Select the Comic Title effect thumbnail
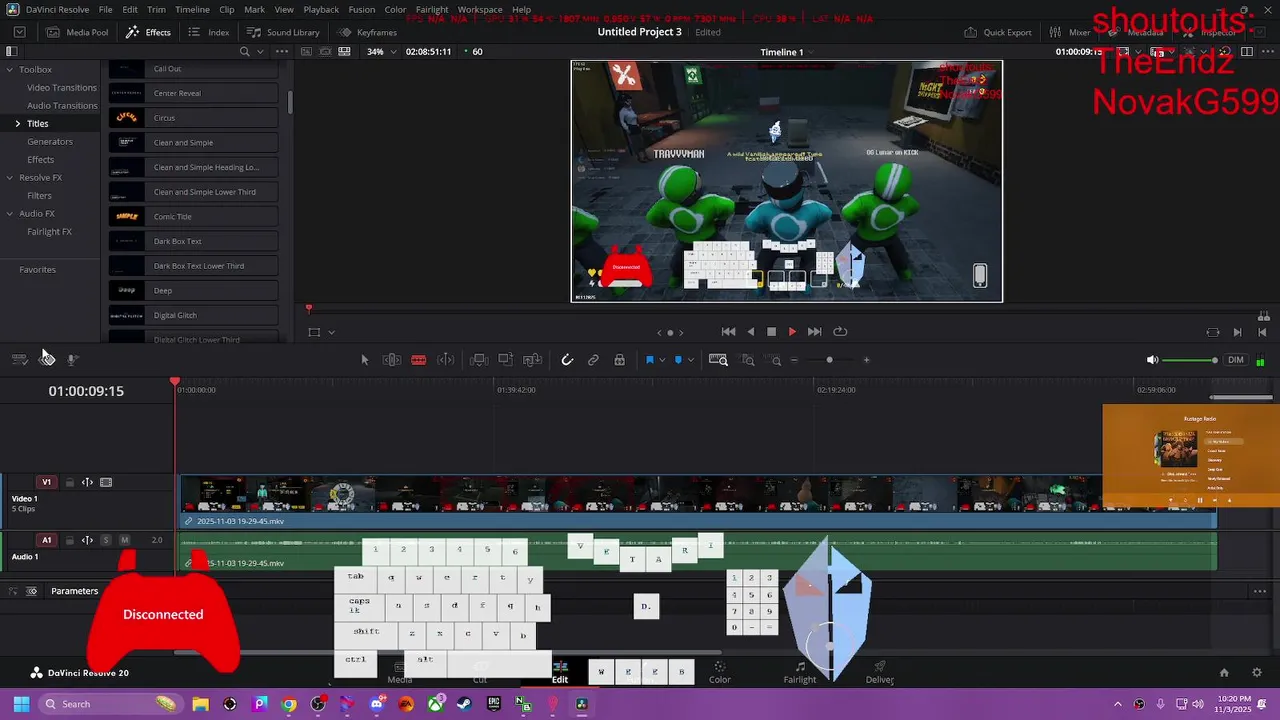This screenshot has height=720, width=1280. 127,217
